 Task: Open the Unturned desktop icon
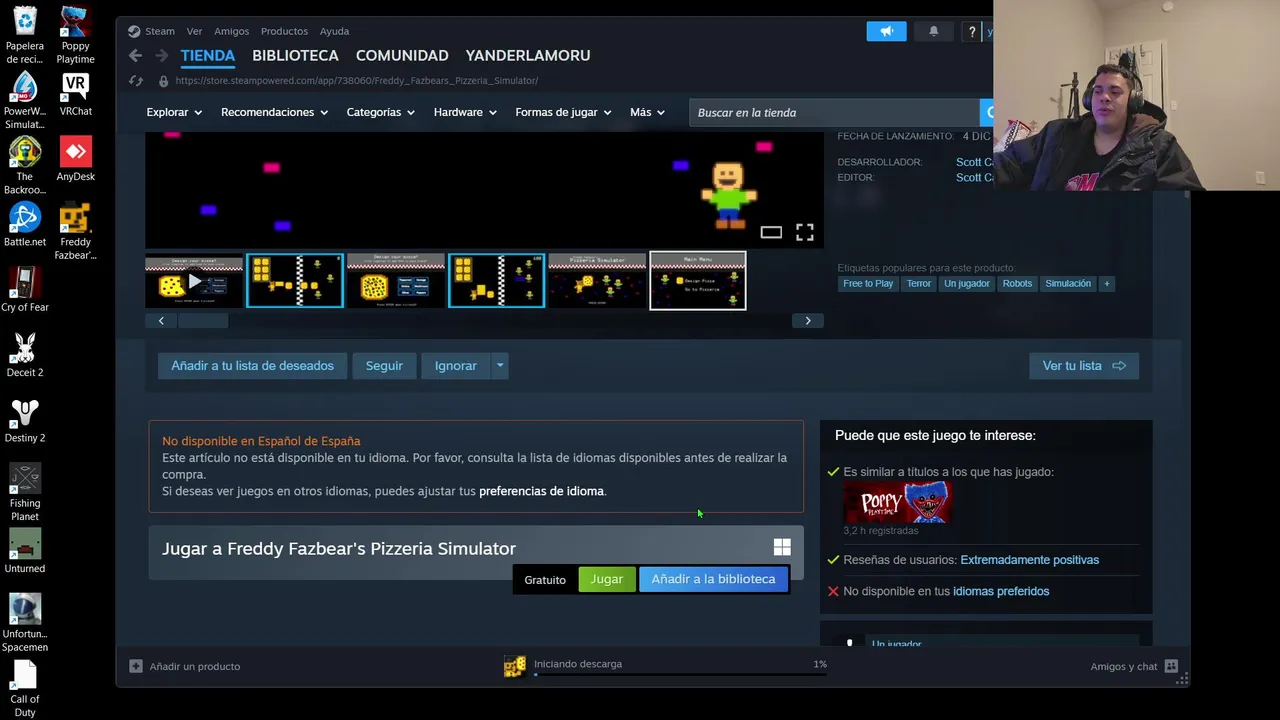click(24, 551)
